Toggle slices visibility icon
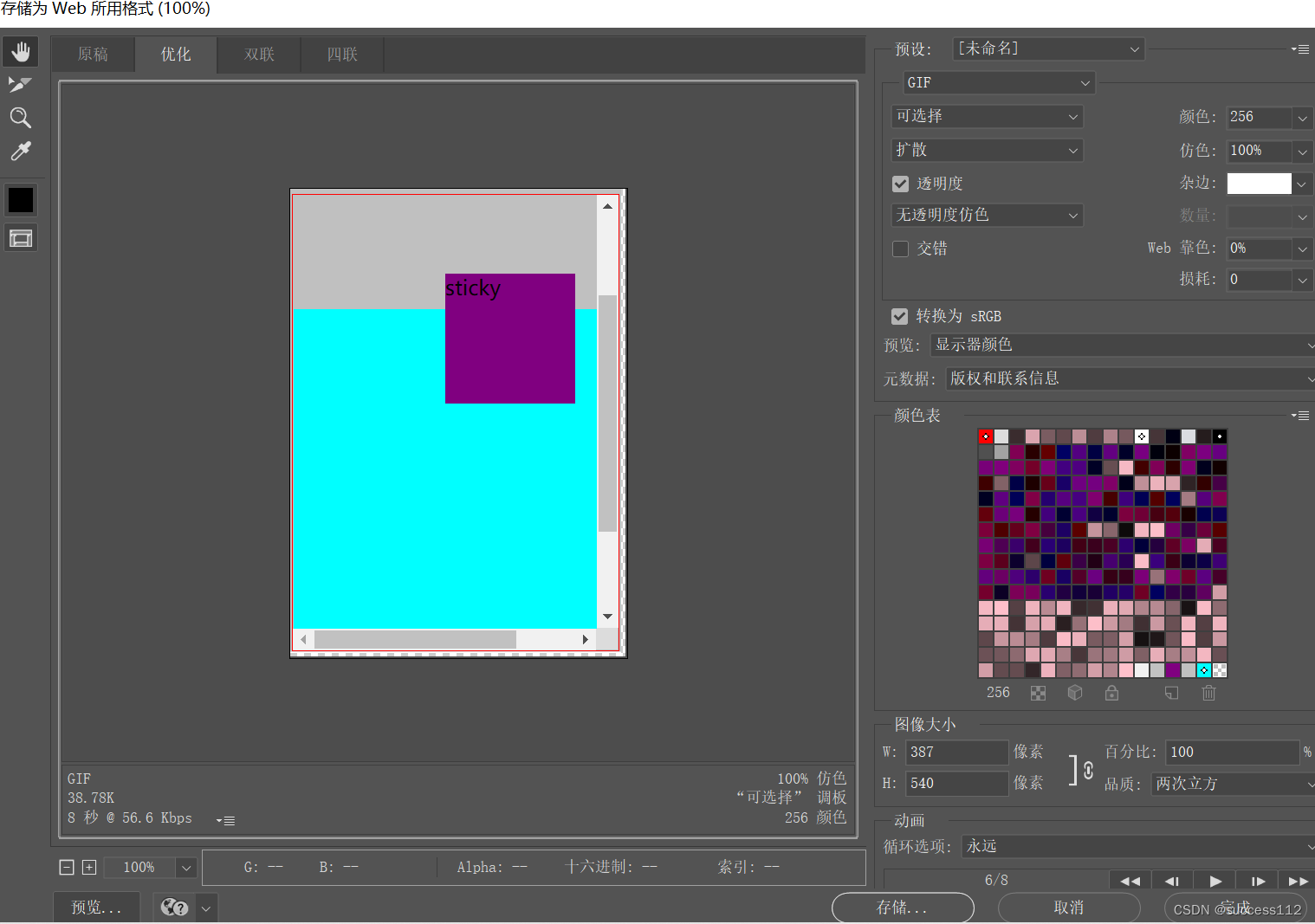The width and height of the screenshot is (1315, 924). pos(21,238)
